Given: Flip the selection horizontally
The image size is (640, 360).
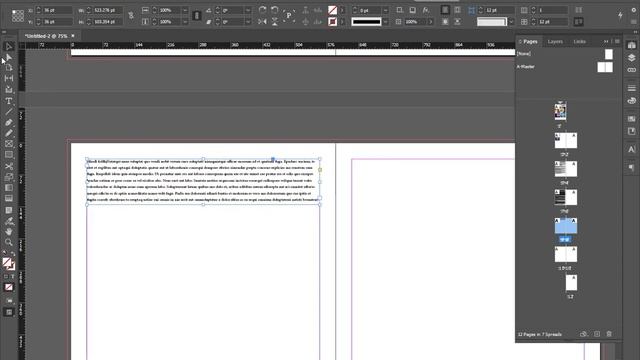Looking at the screenshot, I should click(x=262, y=22).
